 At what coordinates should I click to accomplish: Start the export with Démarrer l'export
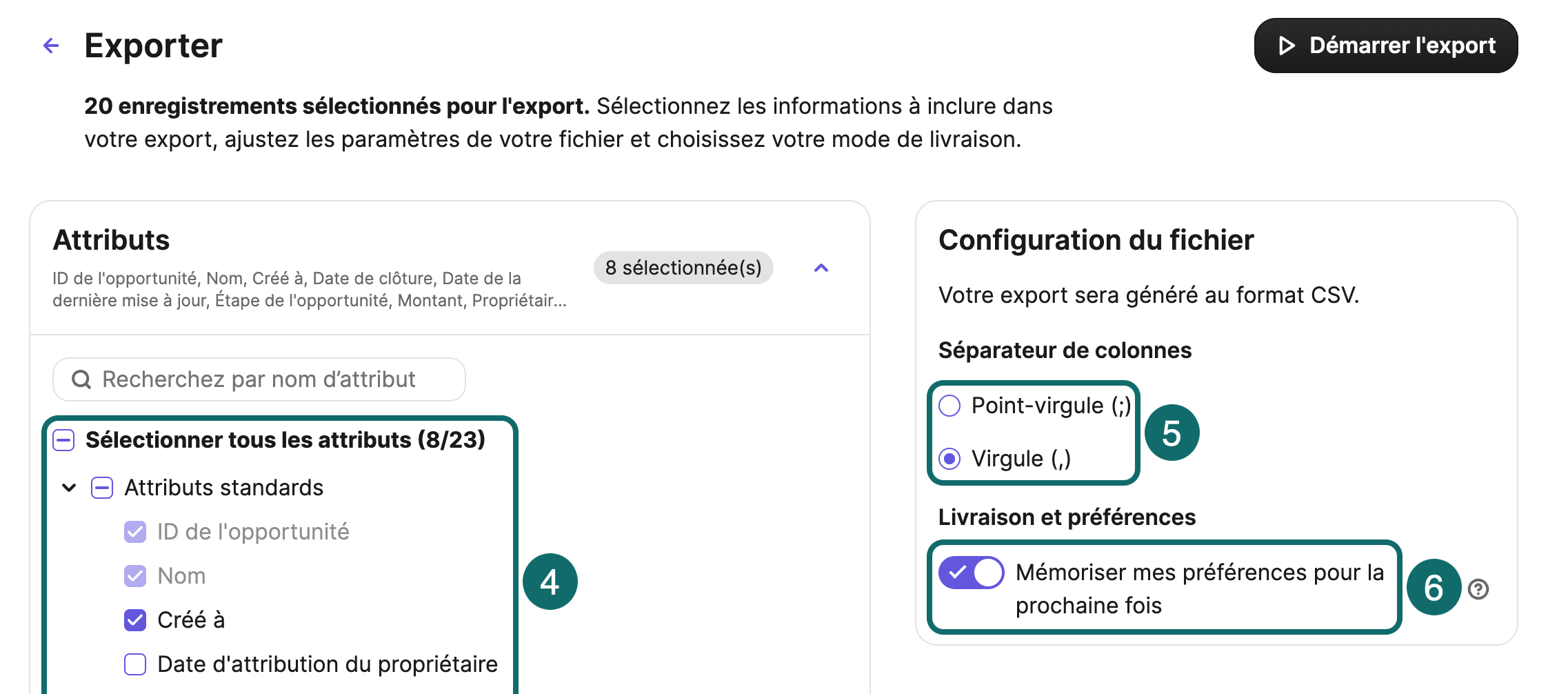tap(1385, 46)
